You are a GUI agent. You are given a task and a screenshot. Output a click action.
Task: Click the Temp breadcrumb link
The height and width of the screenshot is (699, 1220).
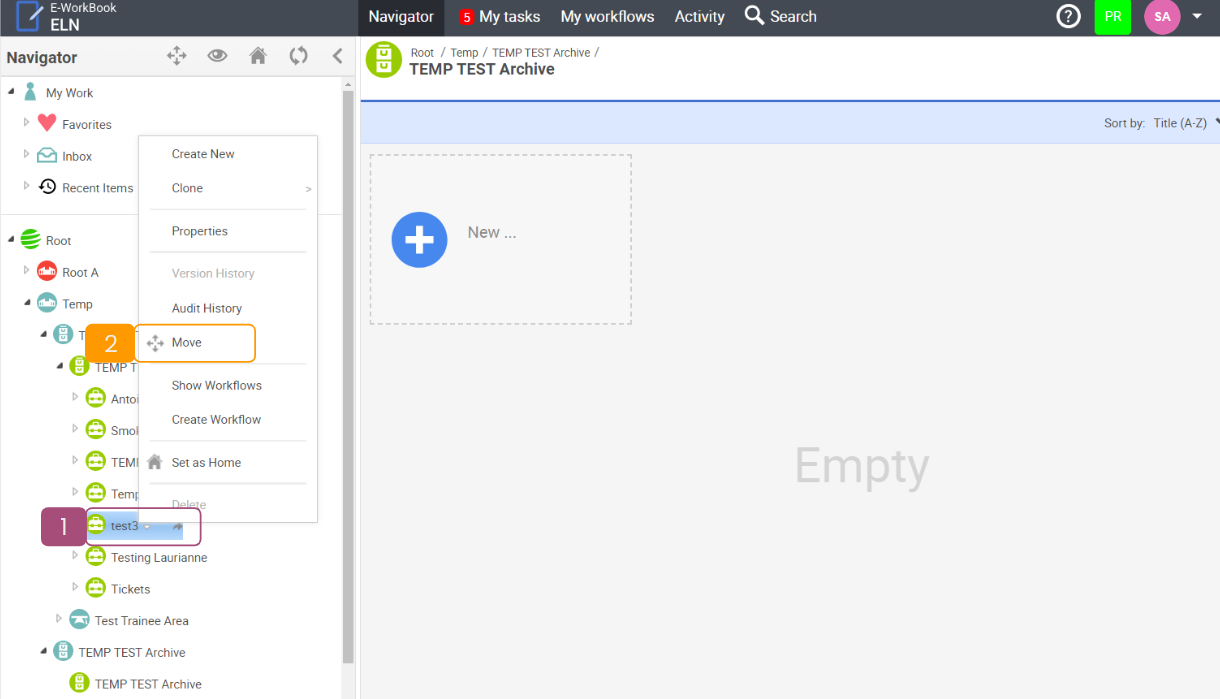point(464,53)
